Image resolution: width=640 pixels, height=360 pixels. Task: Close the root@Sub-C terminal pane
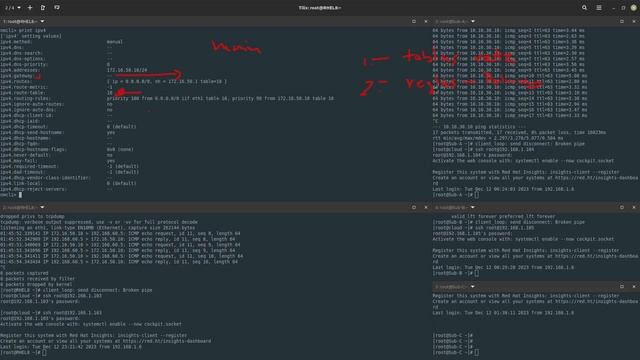[x=634, y=287]
